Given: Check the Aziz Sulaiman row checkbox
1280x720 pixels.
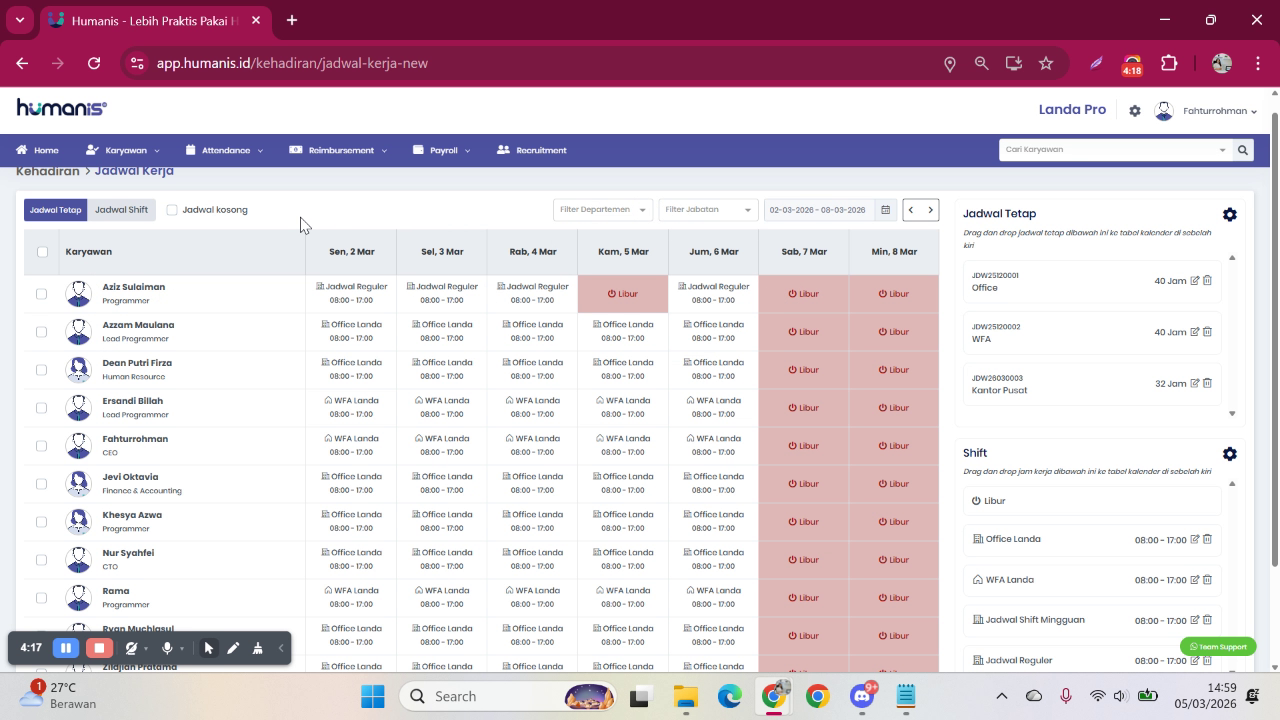Looking at the screenshot, I should point(41,294).
